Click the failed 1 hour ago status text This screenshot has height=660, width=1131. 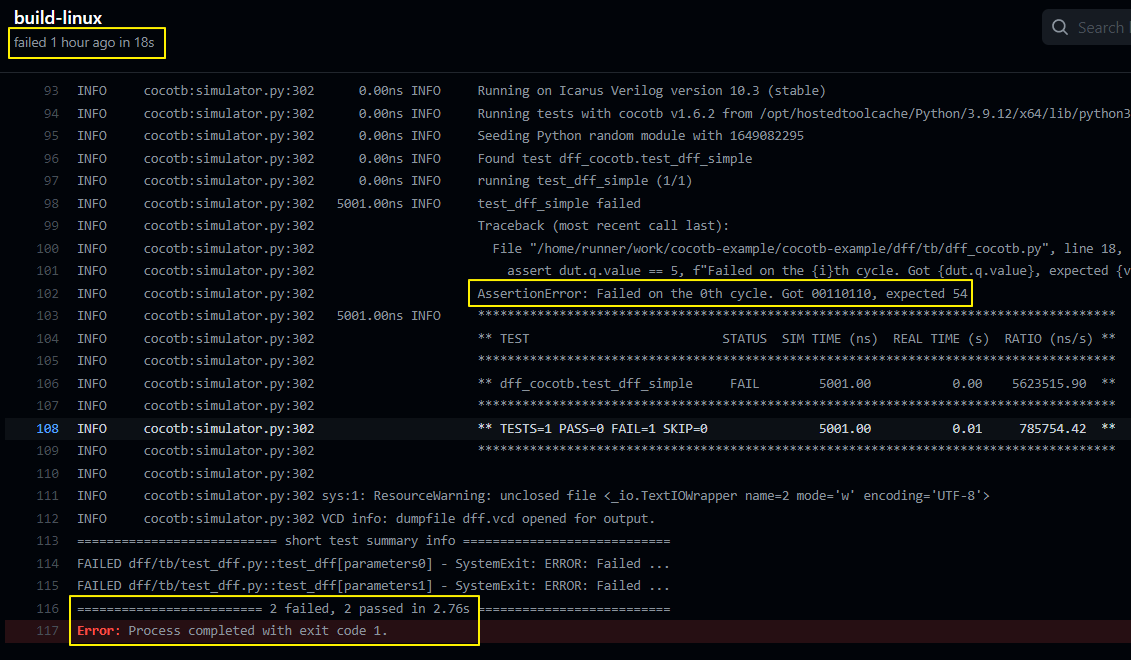[86, 43]
